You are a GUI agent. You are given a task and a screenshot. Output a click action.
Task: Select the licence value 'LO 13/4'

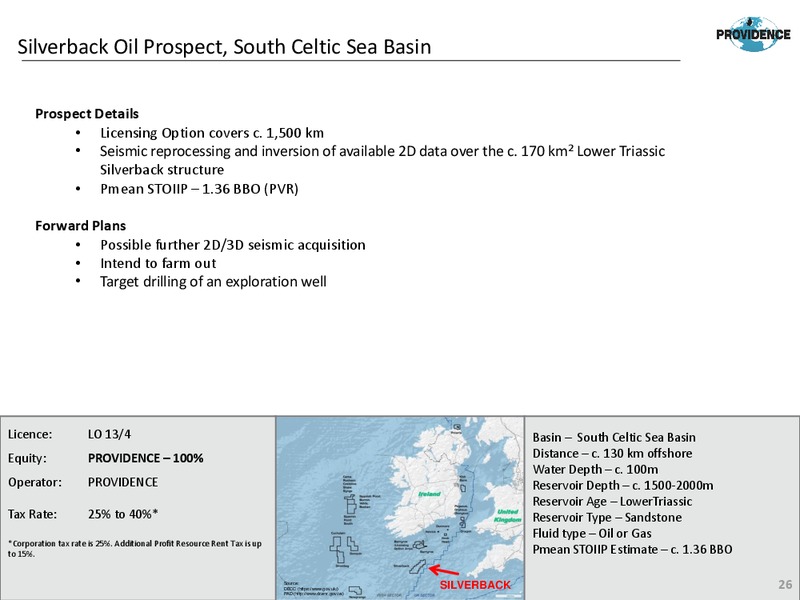point(109,434)
